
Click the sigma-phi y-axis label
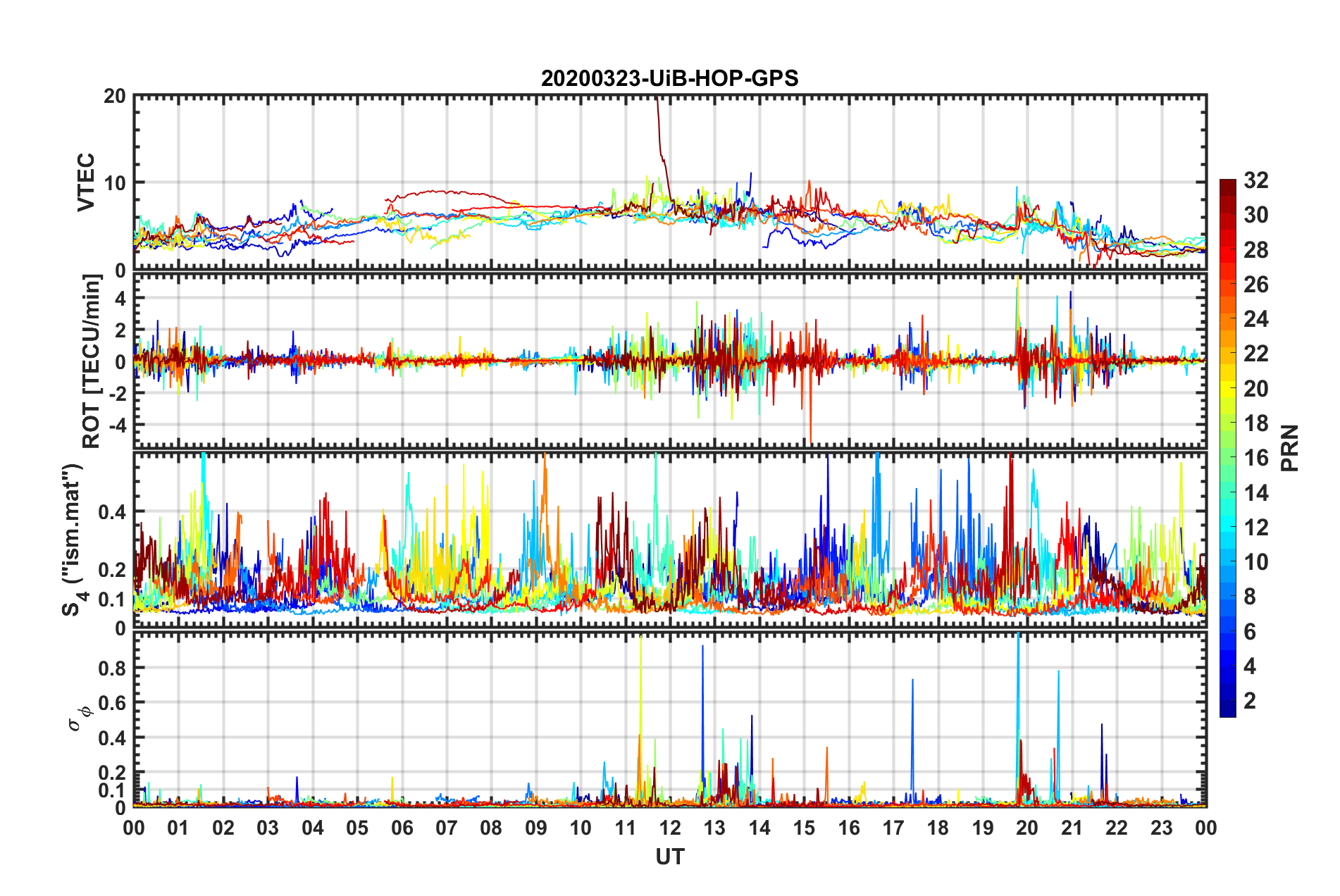tap(80, 718)
